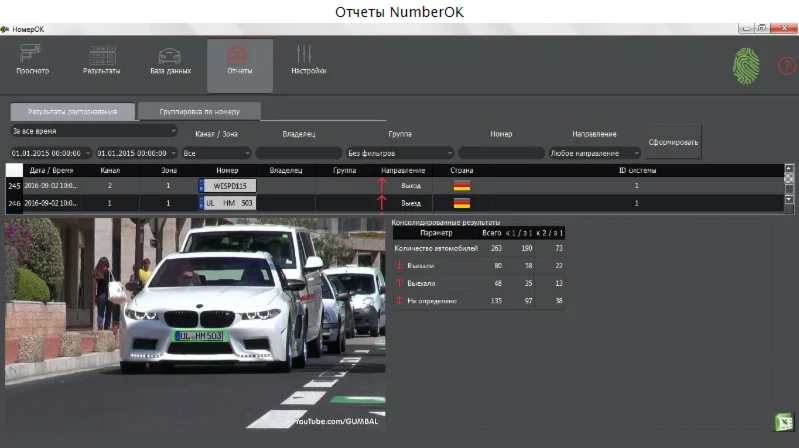Expand the Любое направление dropdown
The width and height of the screenshot is (799, 448).
(x=595, y=153)
